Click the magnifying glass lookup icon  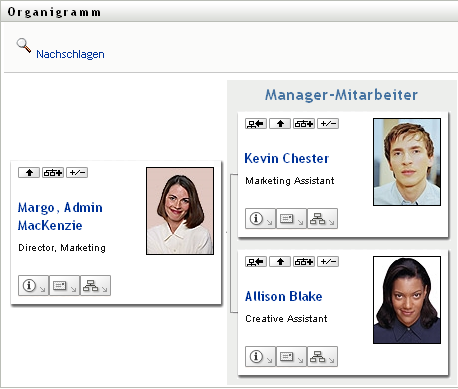[x=24, y=45]
